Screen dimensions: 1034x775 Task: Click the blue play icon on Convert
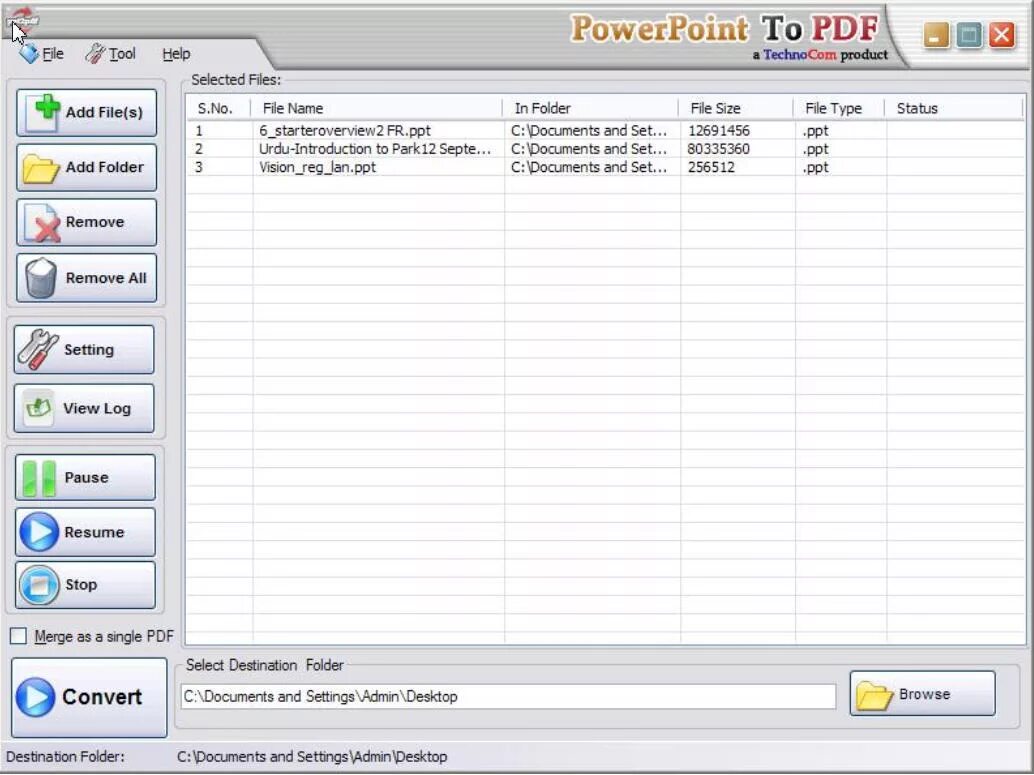36,697
